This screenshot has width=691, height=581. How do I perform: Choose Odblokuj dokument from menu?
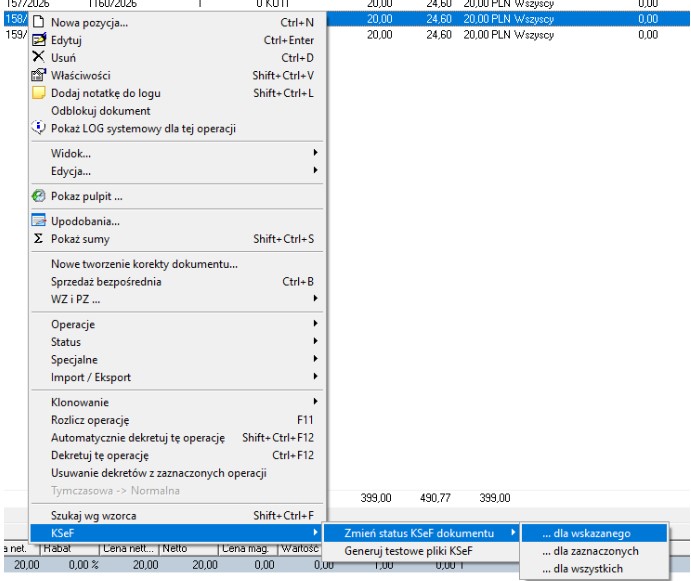point(100,111)
